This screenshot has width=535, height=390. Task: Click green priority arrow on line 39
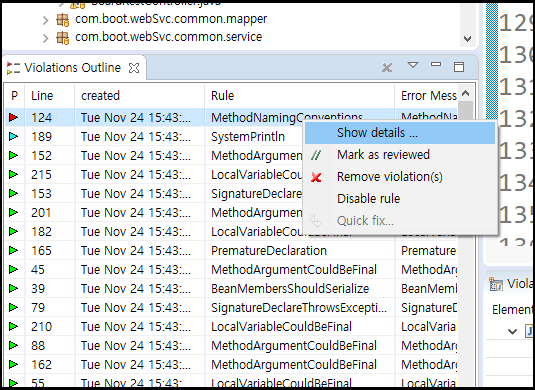point(13,289)
